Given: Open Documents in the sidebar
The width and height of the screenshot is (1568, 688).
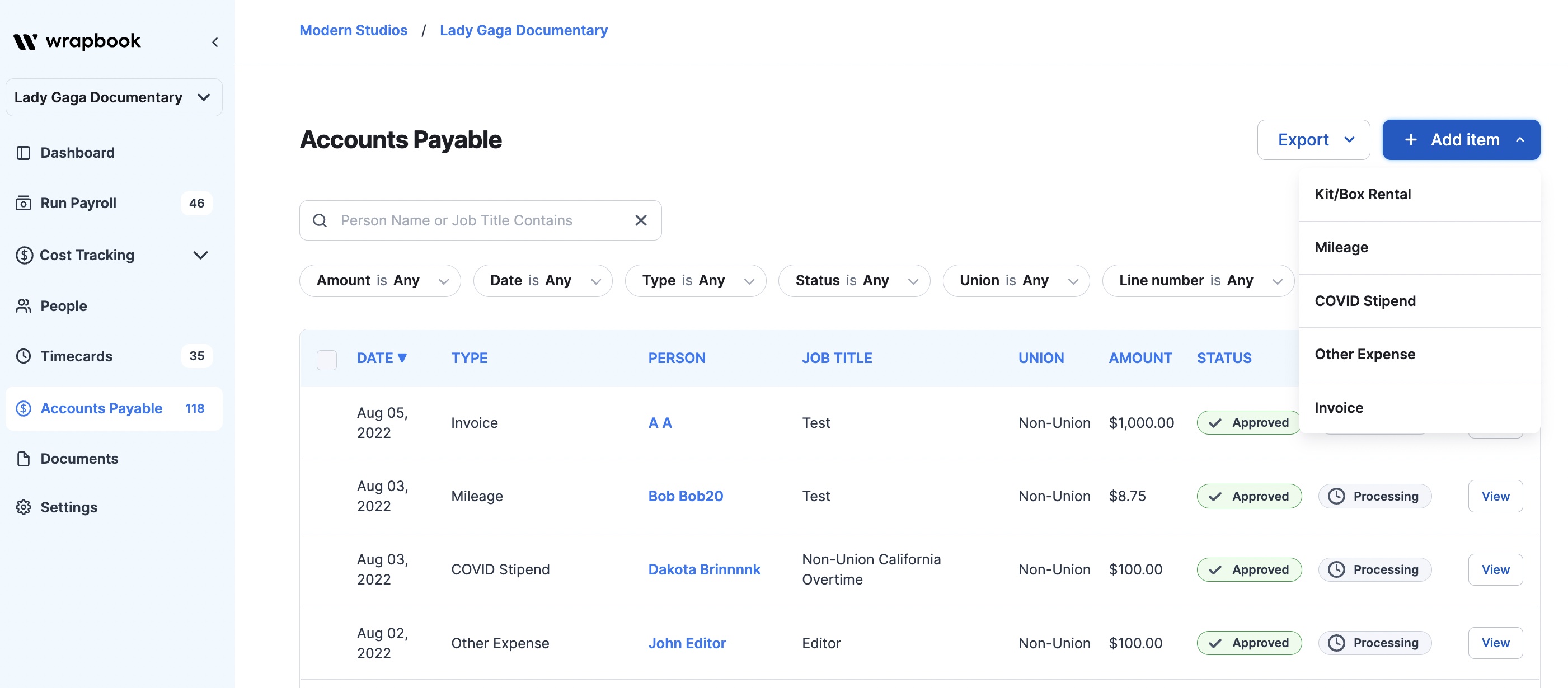Looking at the screenshot, I should coord(114,459).
